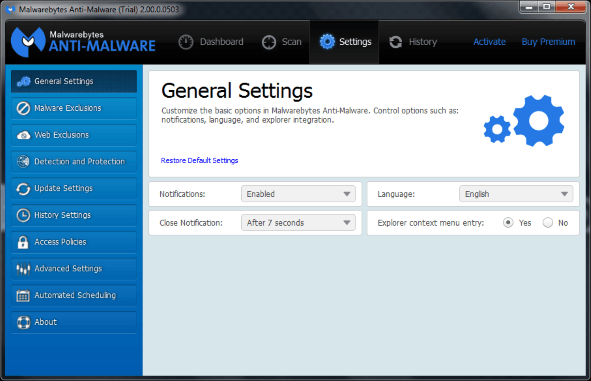Click the About lifebuoy icon
Viewport: 591px width, 381px height.
(x=23, y=322)
